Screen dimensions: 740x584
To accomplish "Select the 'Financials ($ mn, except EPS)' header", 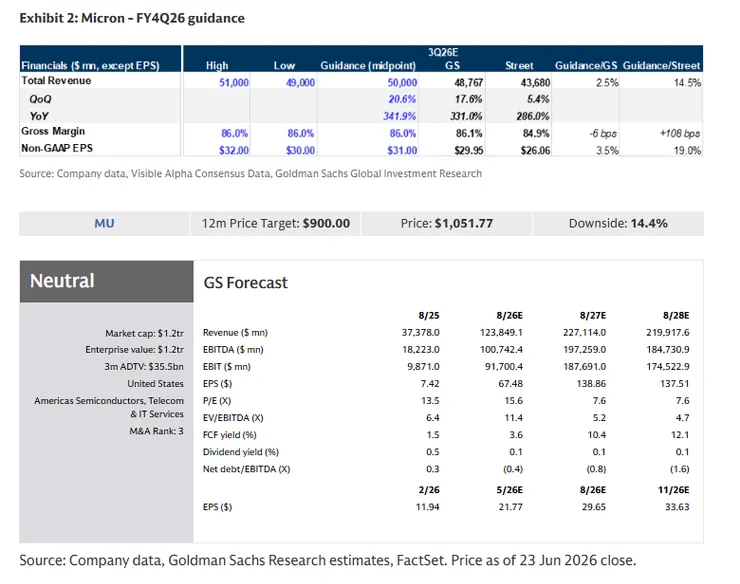I will [91, 66].
